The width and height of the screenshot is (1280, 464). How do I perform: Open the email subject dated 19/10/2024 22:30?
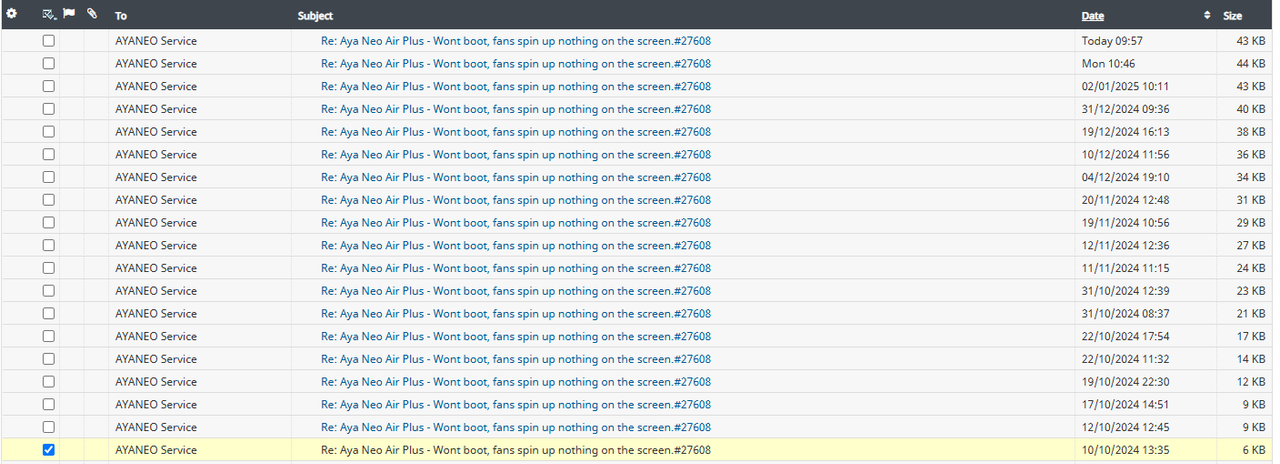pos(516,382)
